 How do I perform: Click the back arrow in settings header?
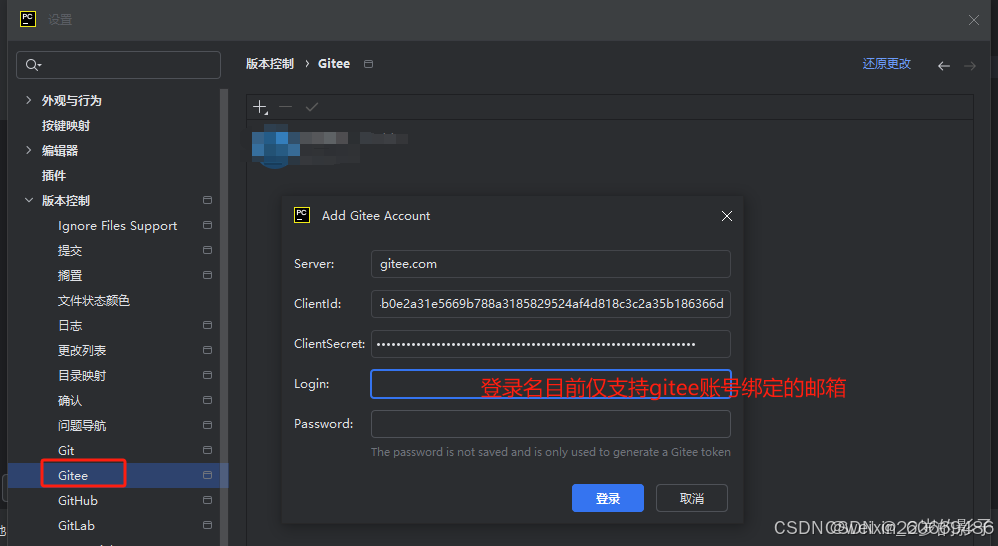[x=944, y=66]
